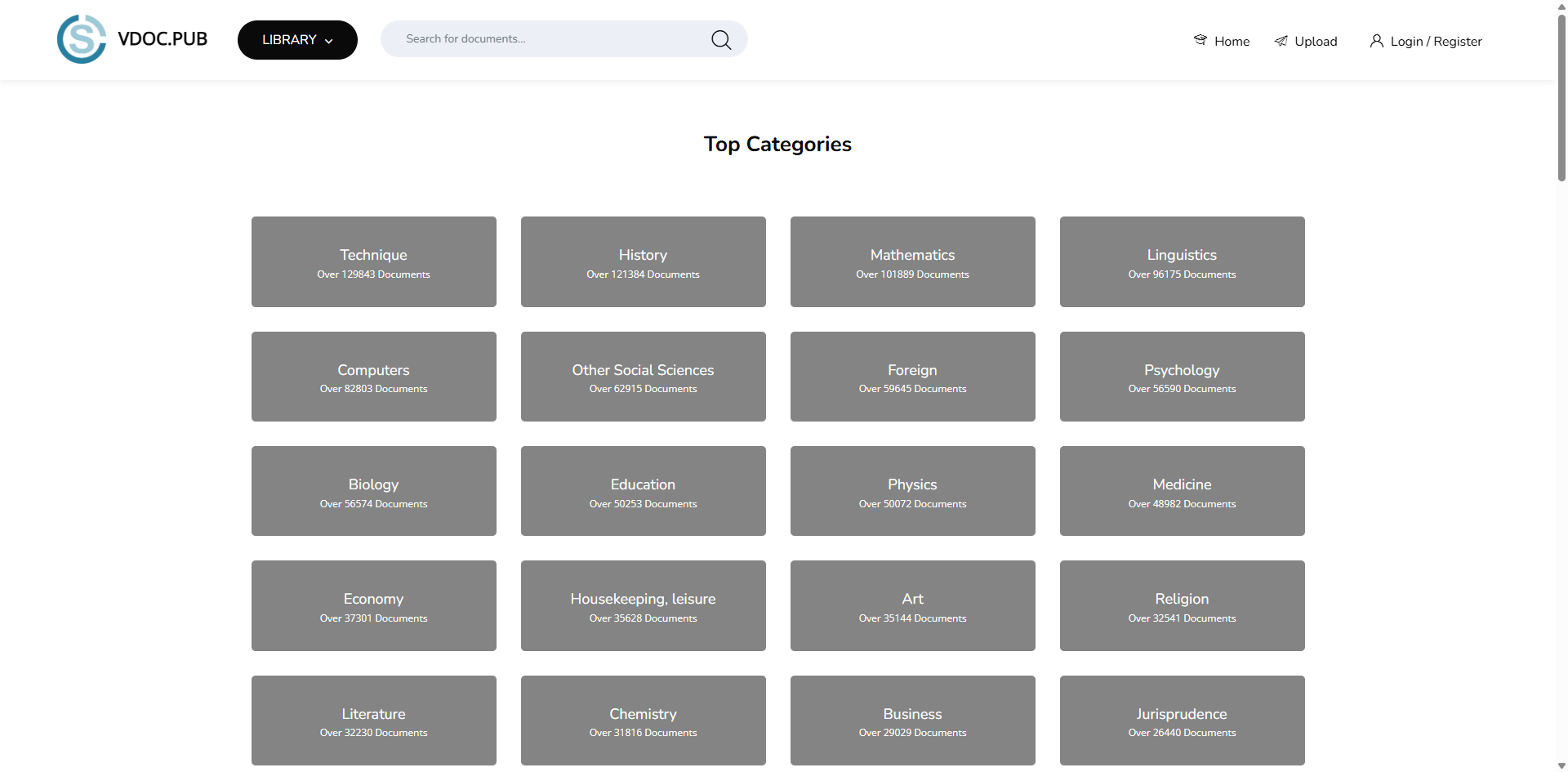Select the Computers category tile
1568x772 pixels.
(x=373, y=377)
